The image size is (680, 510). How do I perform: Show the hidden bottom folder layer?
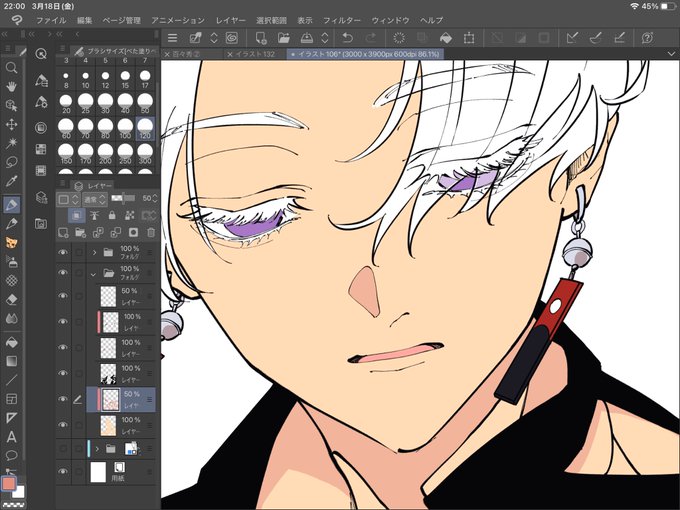pos(63,448)
